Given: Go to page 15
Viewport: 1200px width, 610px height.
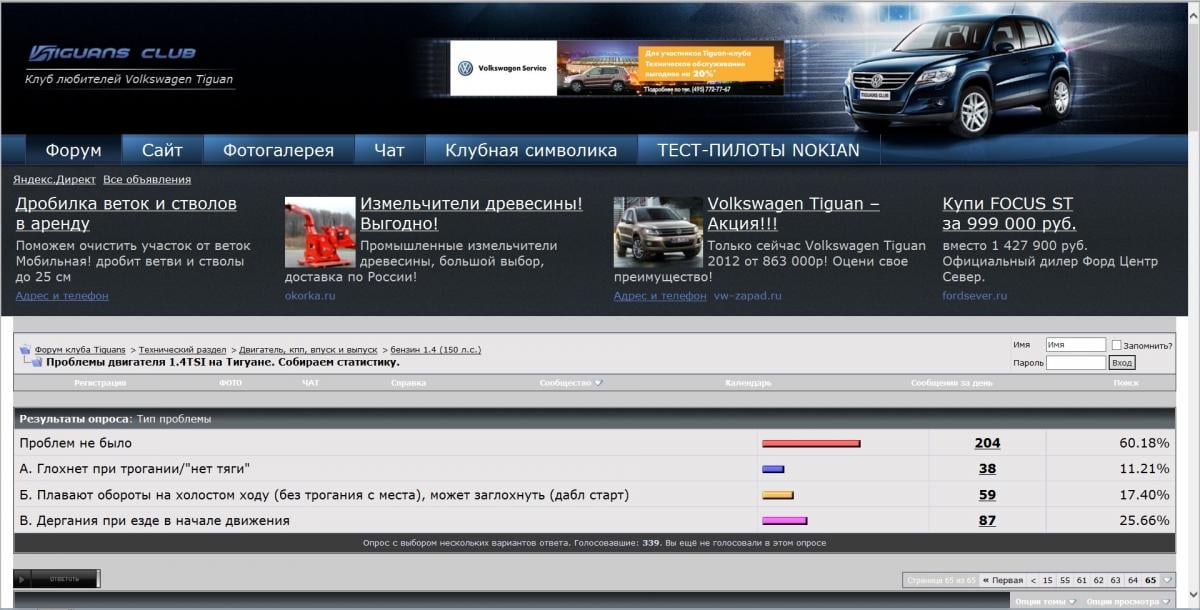Looking at the screenshot, I should (x=1048, y=580).
